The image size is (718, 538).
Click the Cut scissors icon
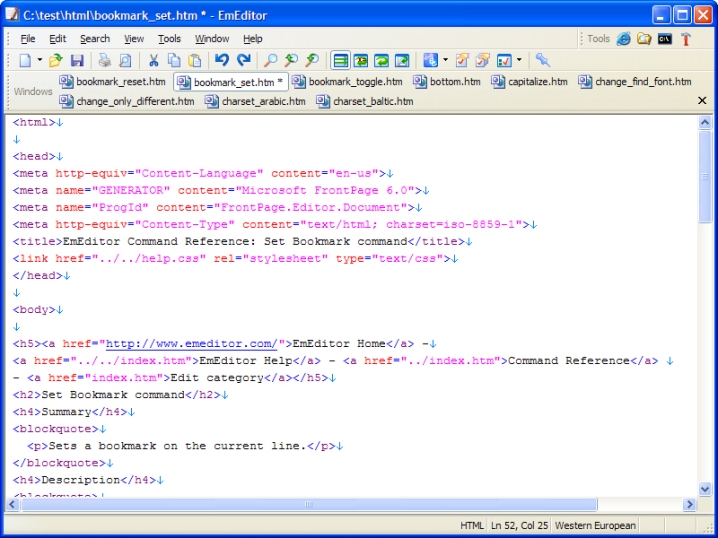(x=154, y=61)
